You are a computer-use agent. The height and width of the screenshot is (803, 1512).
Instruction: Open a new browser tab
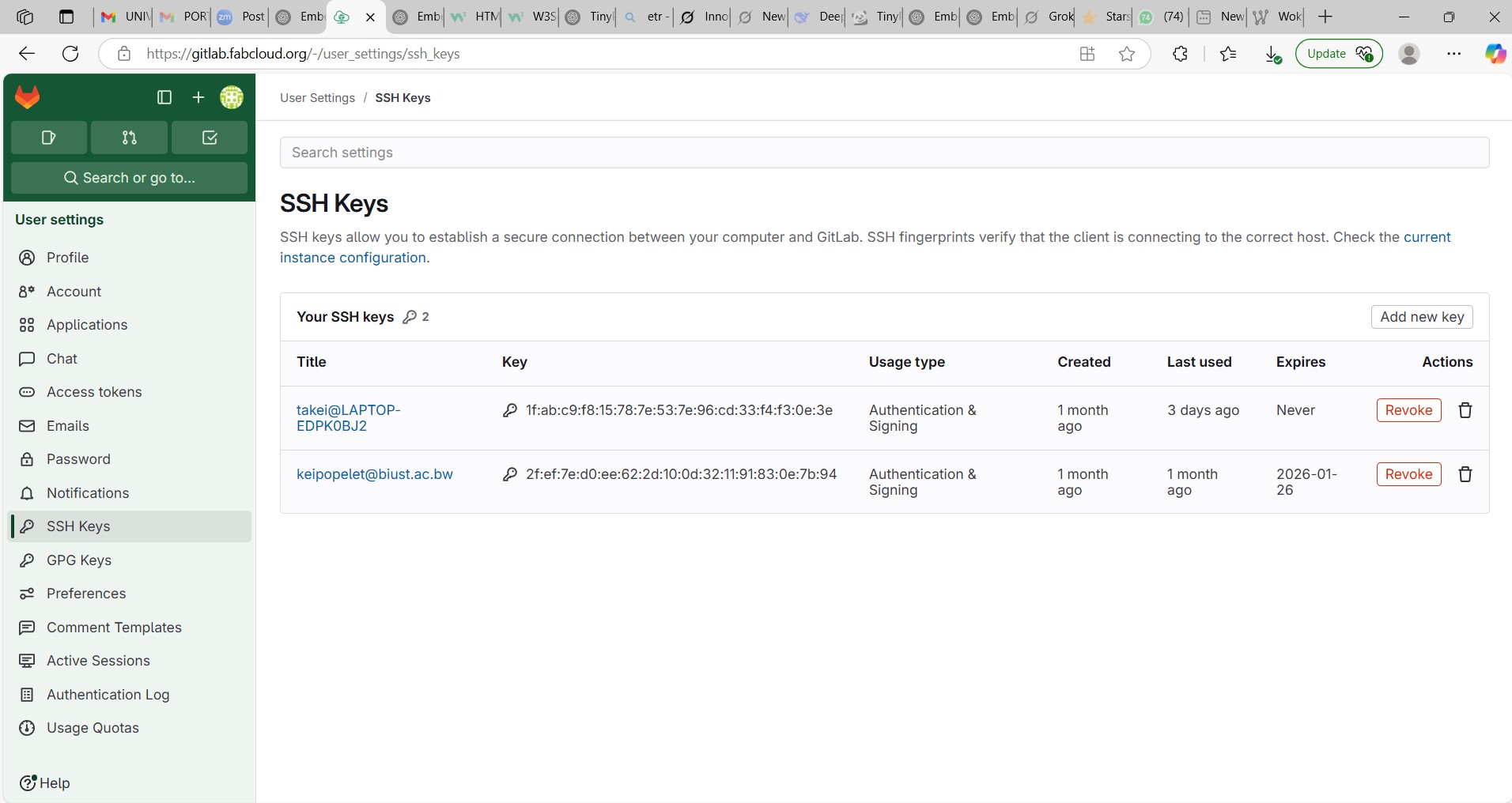(x=1325, y=17)
